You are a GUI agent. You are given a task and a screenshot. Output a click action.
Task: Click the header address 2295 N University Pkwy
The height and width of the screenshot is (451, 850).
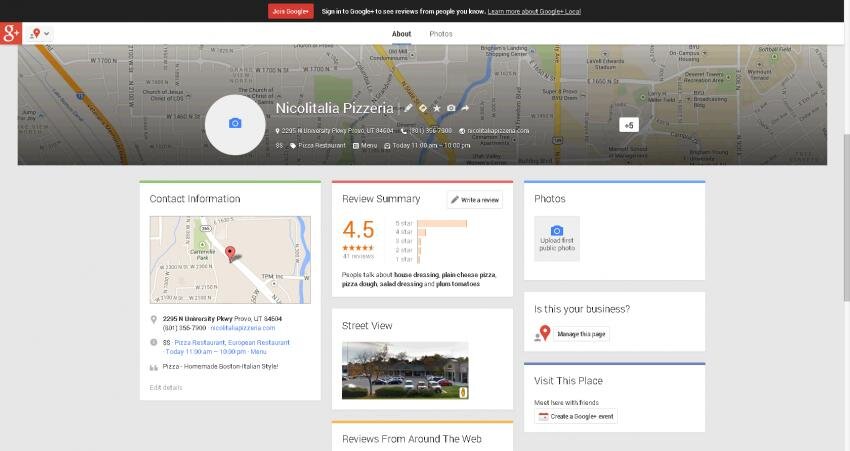pos(338,131)
